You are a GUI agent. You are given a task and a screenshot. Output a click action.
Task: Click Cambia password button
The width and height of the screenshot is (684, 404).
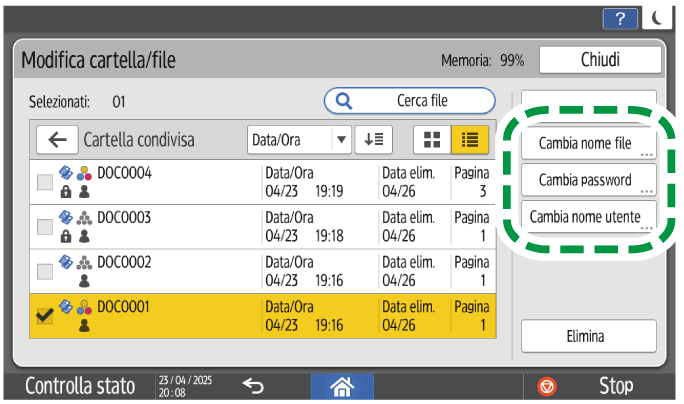pyautogui.click(x=589, y=180)
